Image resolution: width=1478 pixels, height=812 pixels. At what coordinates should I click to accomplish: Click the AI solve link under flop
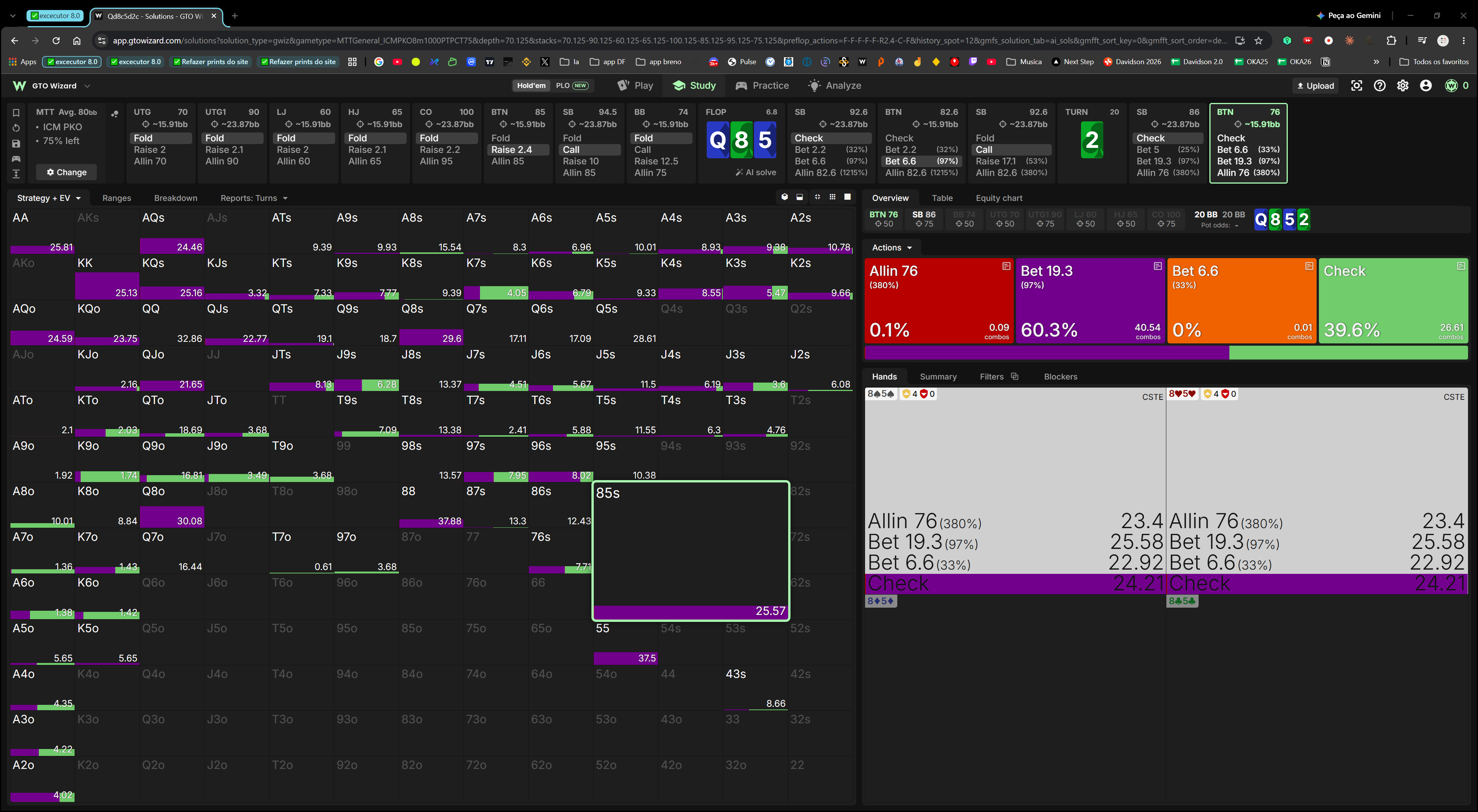pos(756,172)
